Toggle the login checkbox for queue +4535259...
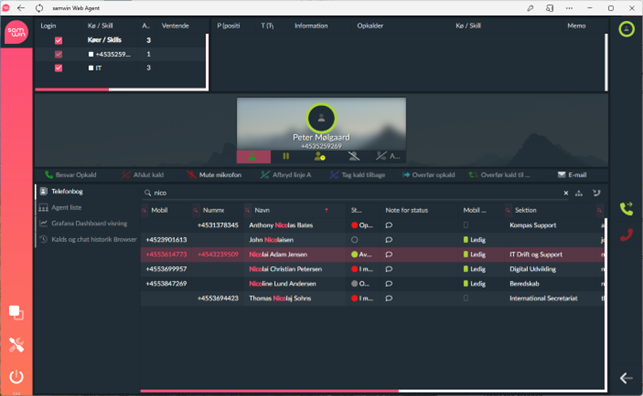This screenshot has height=396, width=643. click(59, 54)
